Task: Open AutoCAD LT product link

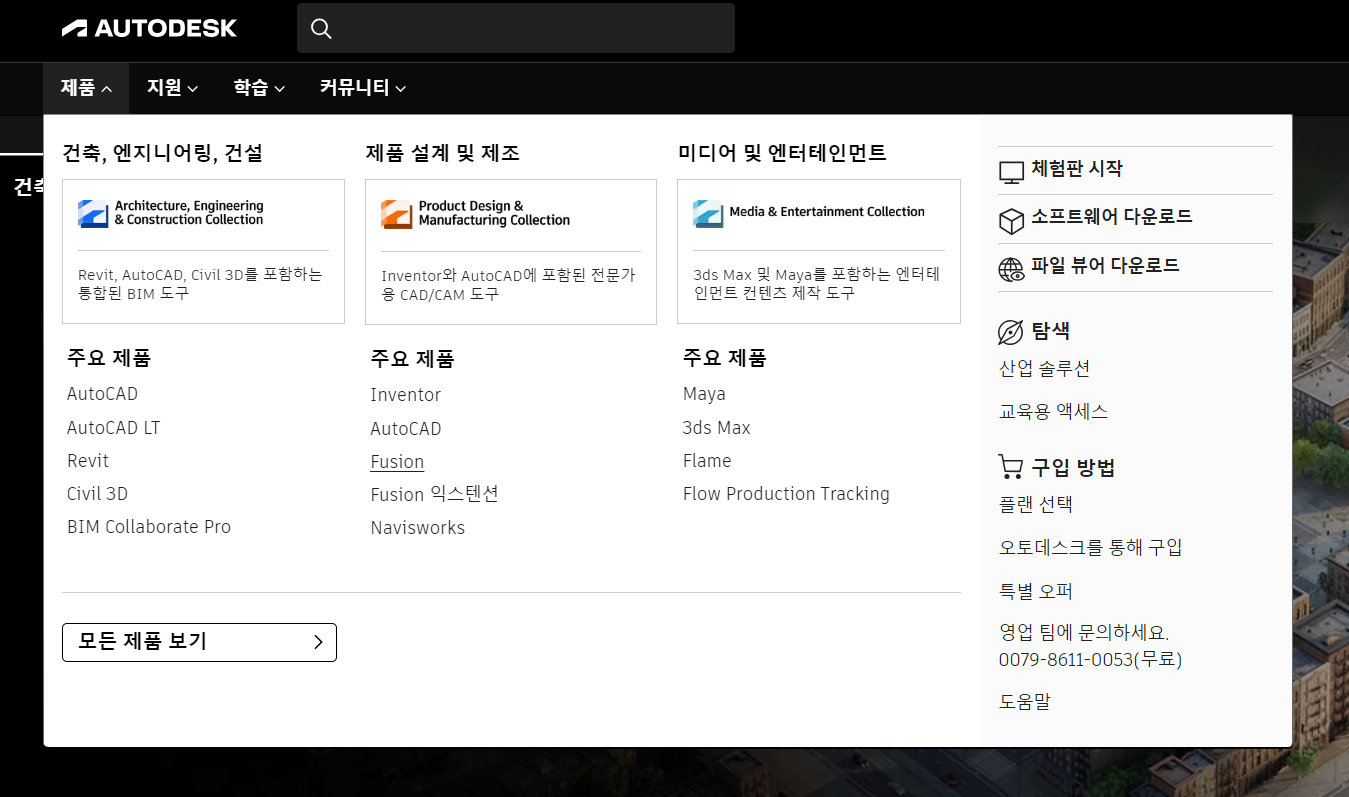Action: [113, 428]
